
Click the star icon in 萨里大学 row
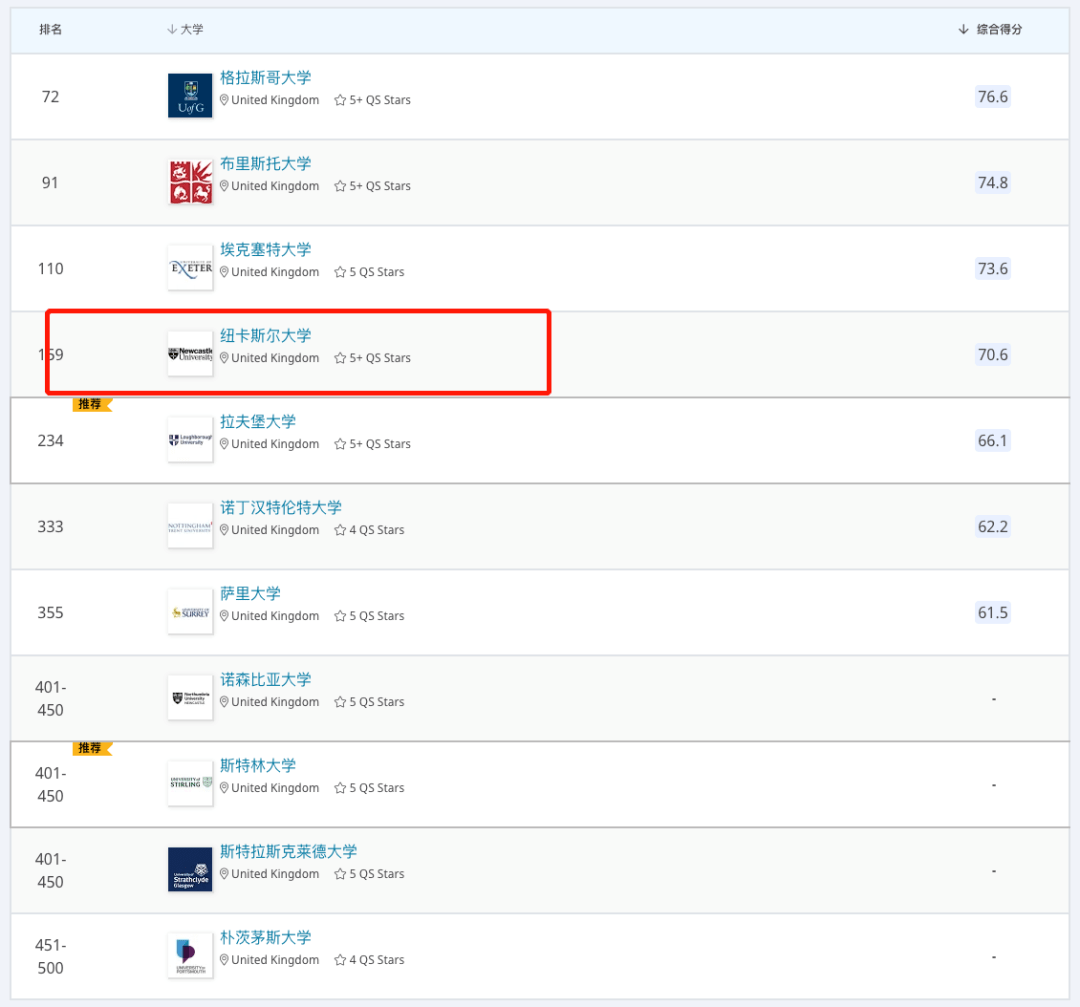click(340, 616)
